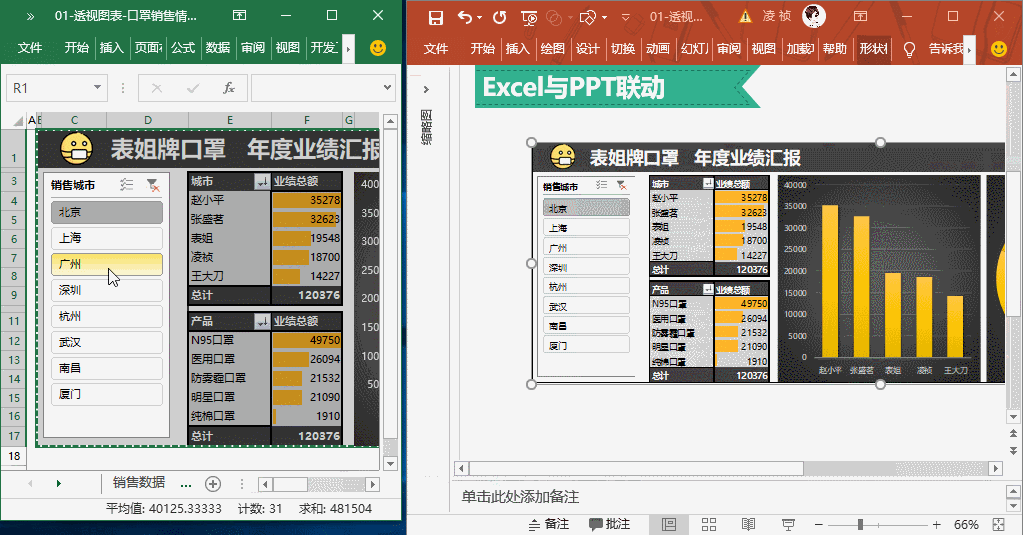This screenshot has width=1023, height=535.
Task: Select 杭州 in Excel slicer
Action: coord(107,316)
